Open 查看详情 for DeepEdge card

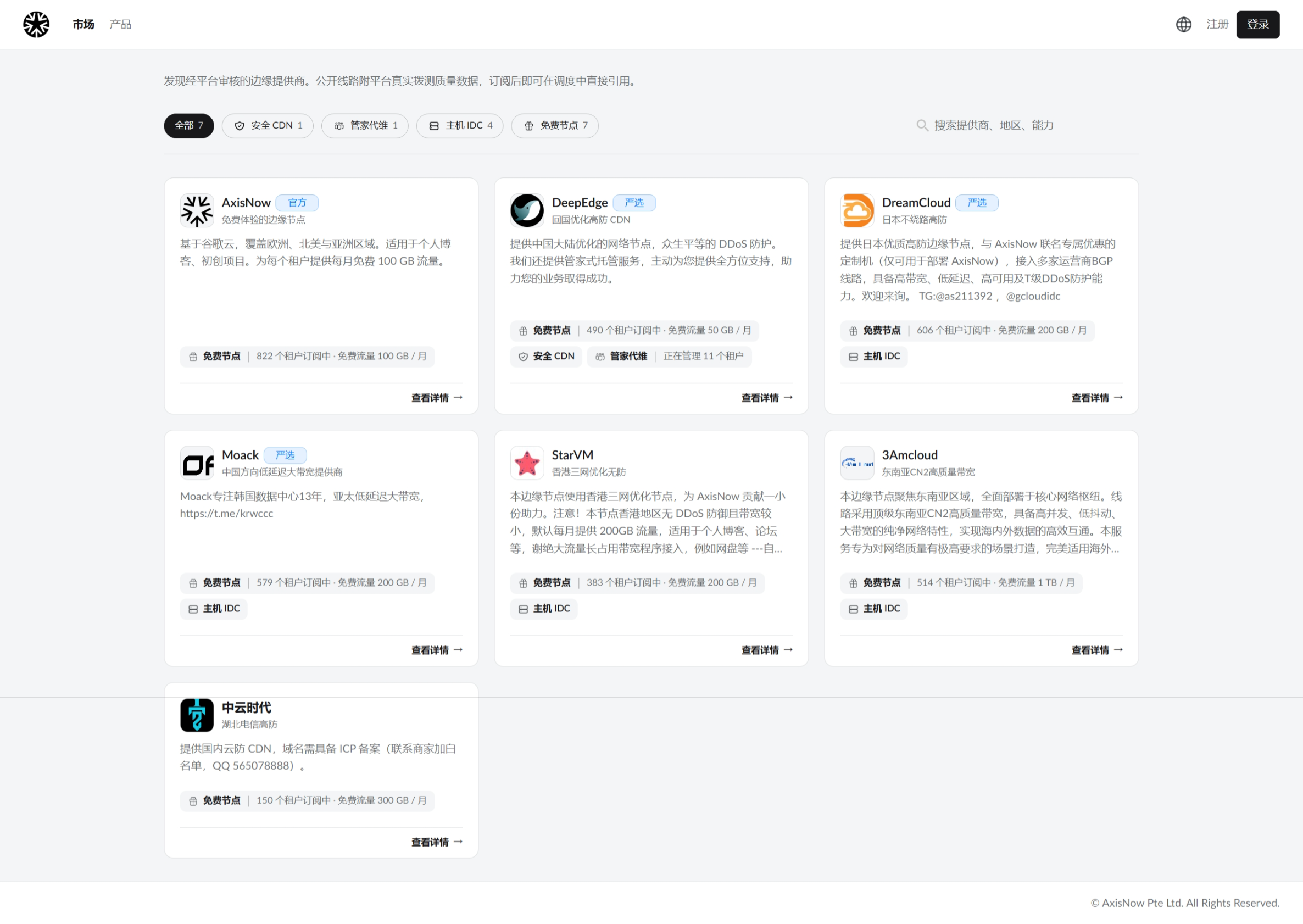[x=766, y=398]
